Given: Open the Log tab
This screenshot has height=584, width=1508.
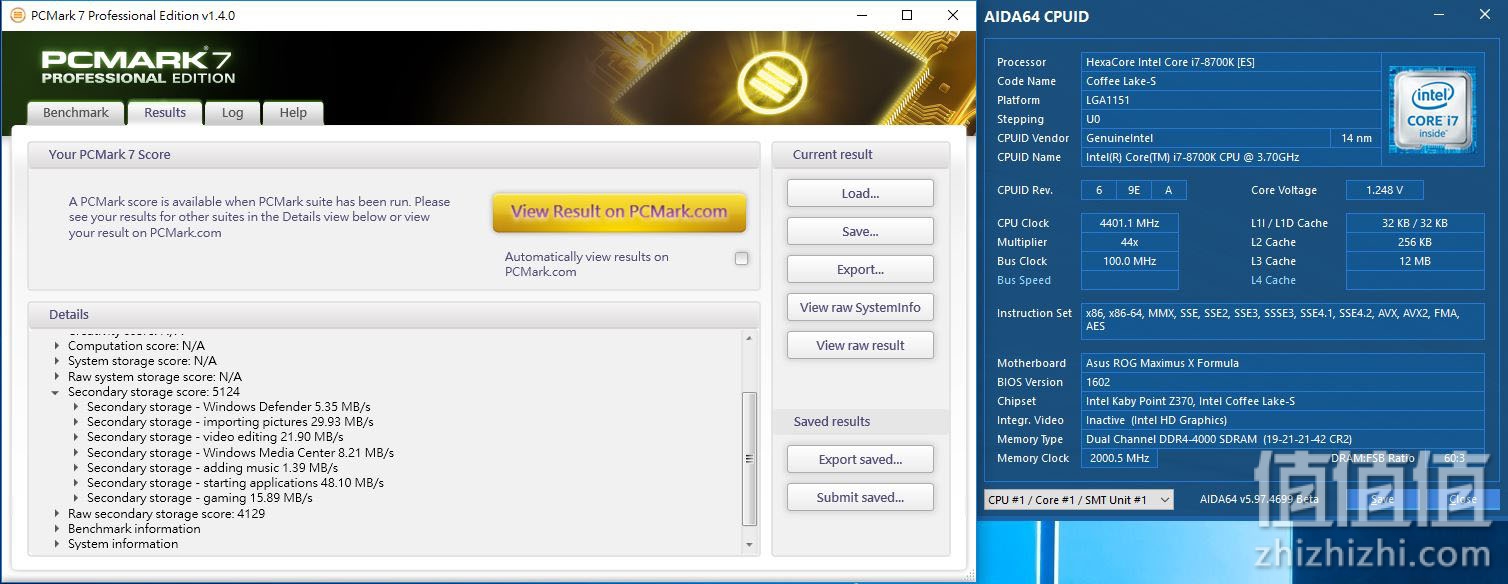Looking at the screenshot, I should tap(232, 113).
